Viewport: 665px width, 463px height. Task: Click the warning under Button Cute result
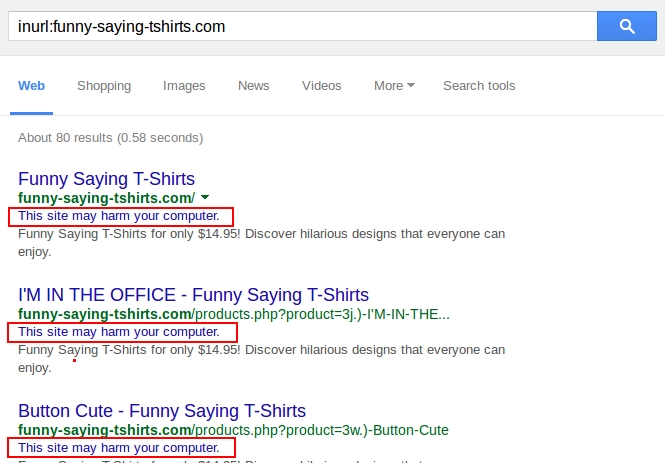[119, 447]
